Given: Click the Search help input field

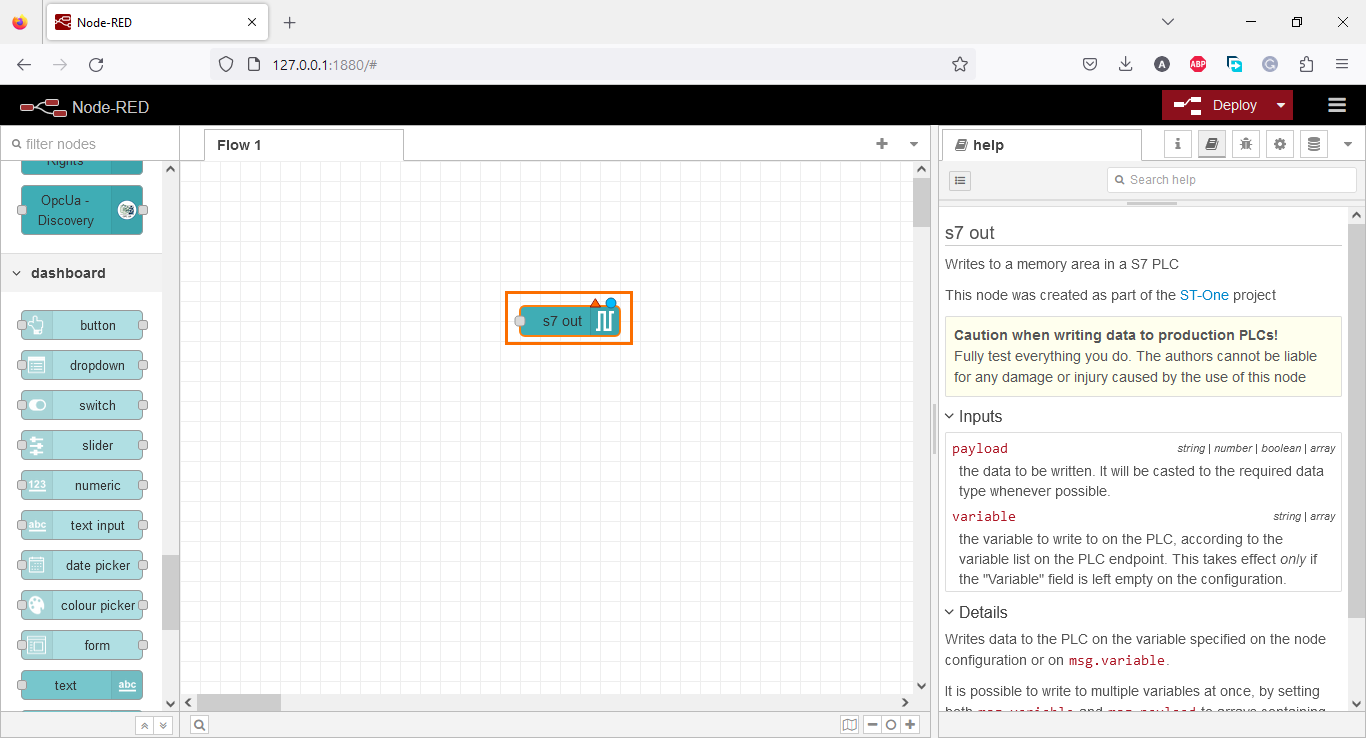Looking at the screenshot, I should (1232, 180).
